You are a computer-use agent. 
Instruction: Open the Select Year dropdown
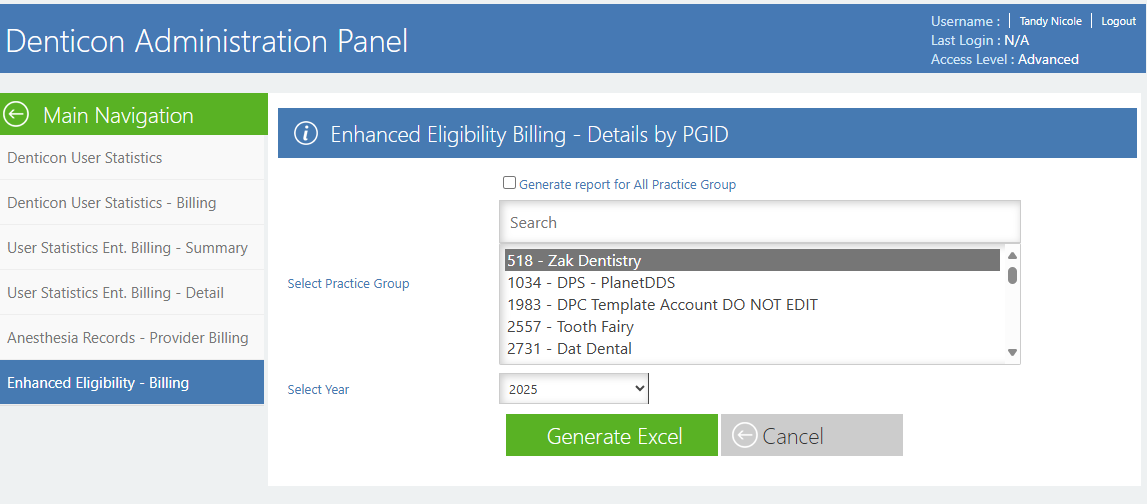pos(574,388)
